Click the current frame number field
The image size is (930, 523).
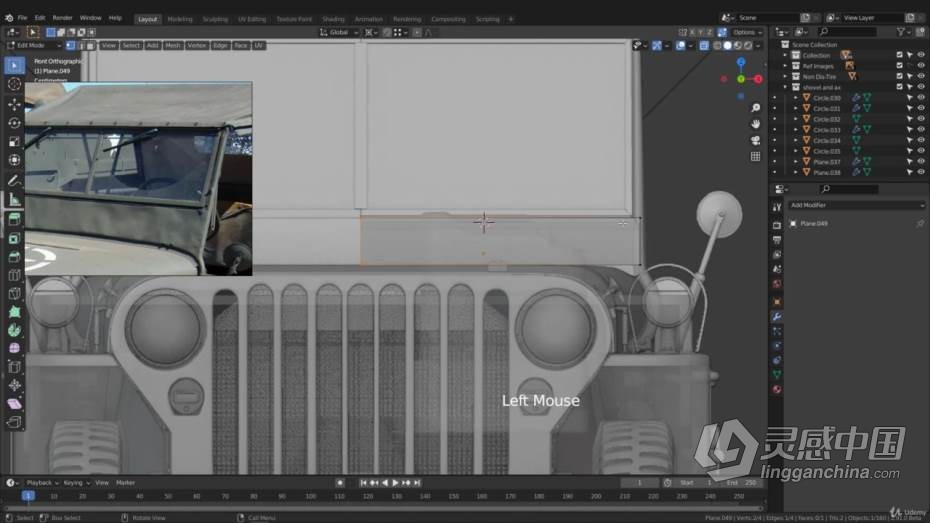639,483
